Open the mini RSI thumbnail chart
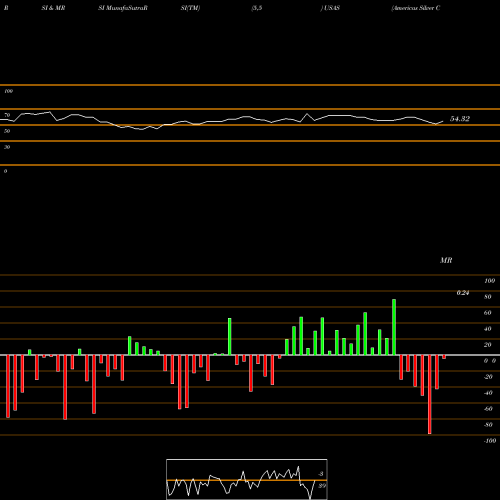 click(247, 479)
